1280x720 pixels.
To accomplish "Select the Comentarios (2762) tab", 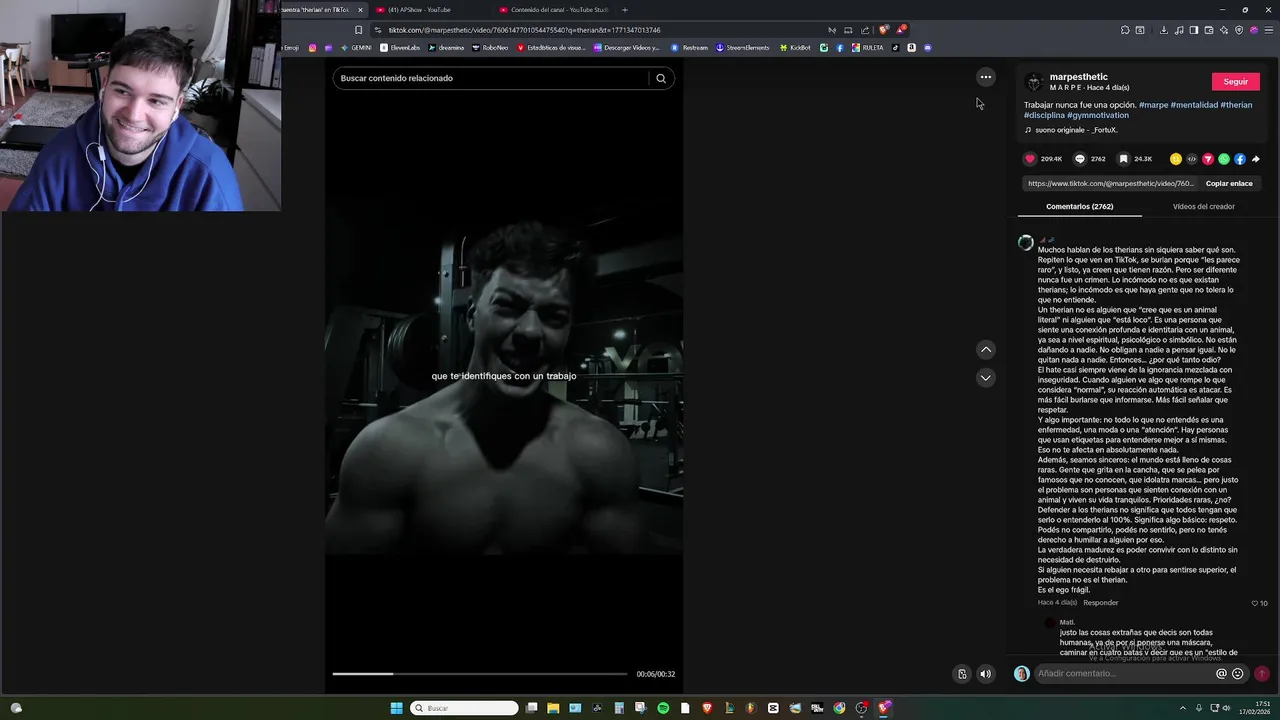I will (x=1079, y=206).
